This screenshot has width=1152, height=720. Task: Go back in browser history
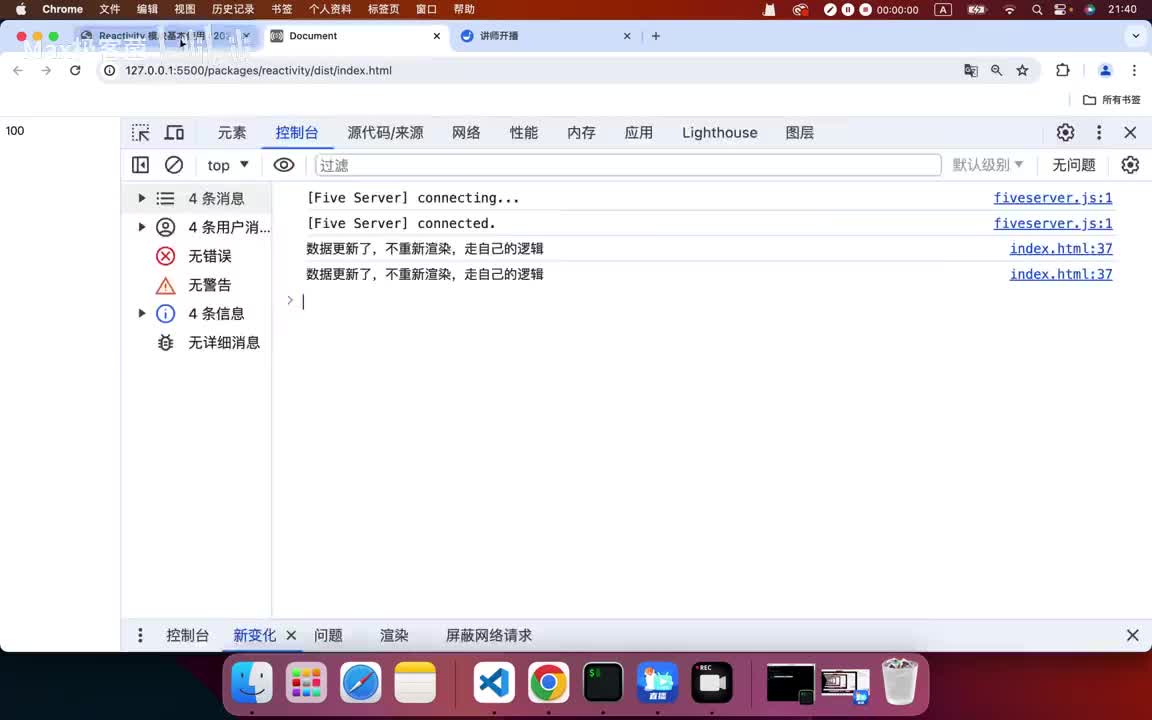[18, 71]
